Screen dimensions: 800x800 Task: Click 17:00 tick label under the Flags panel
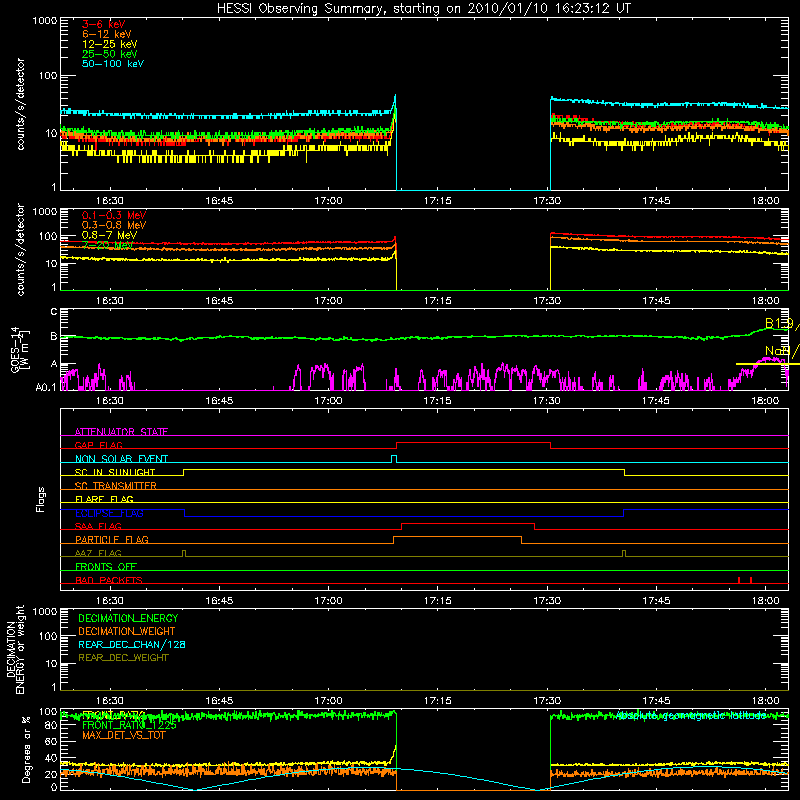tap(328, 601)
